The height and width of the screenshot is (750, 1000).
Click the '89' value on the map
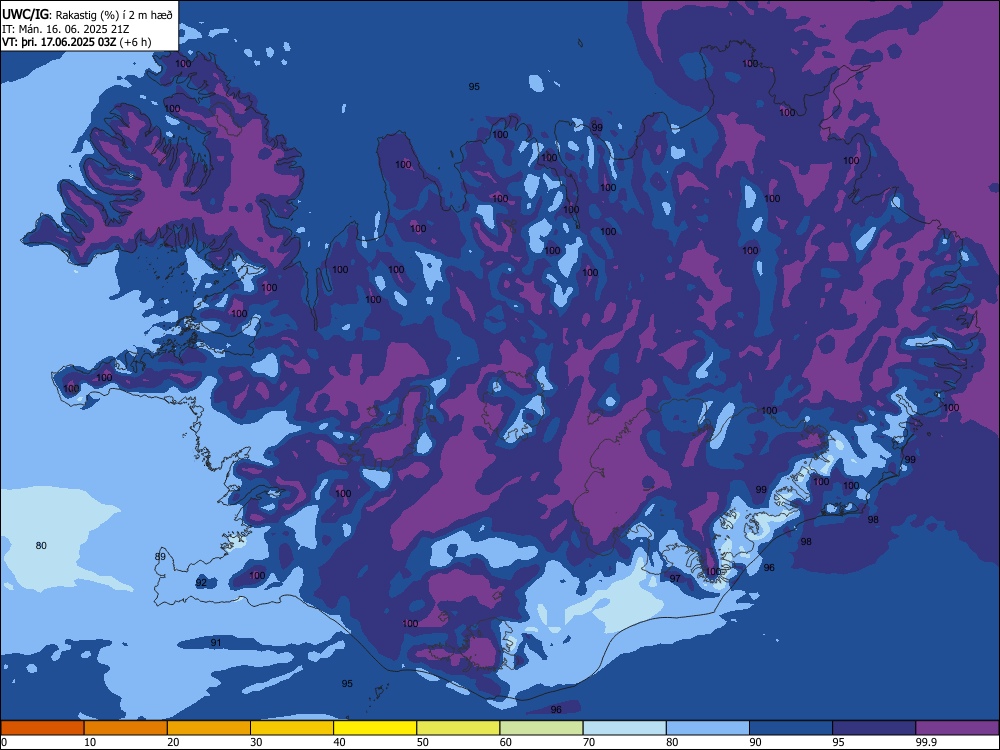click(160, 556)
